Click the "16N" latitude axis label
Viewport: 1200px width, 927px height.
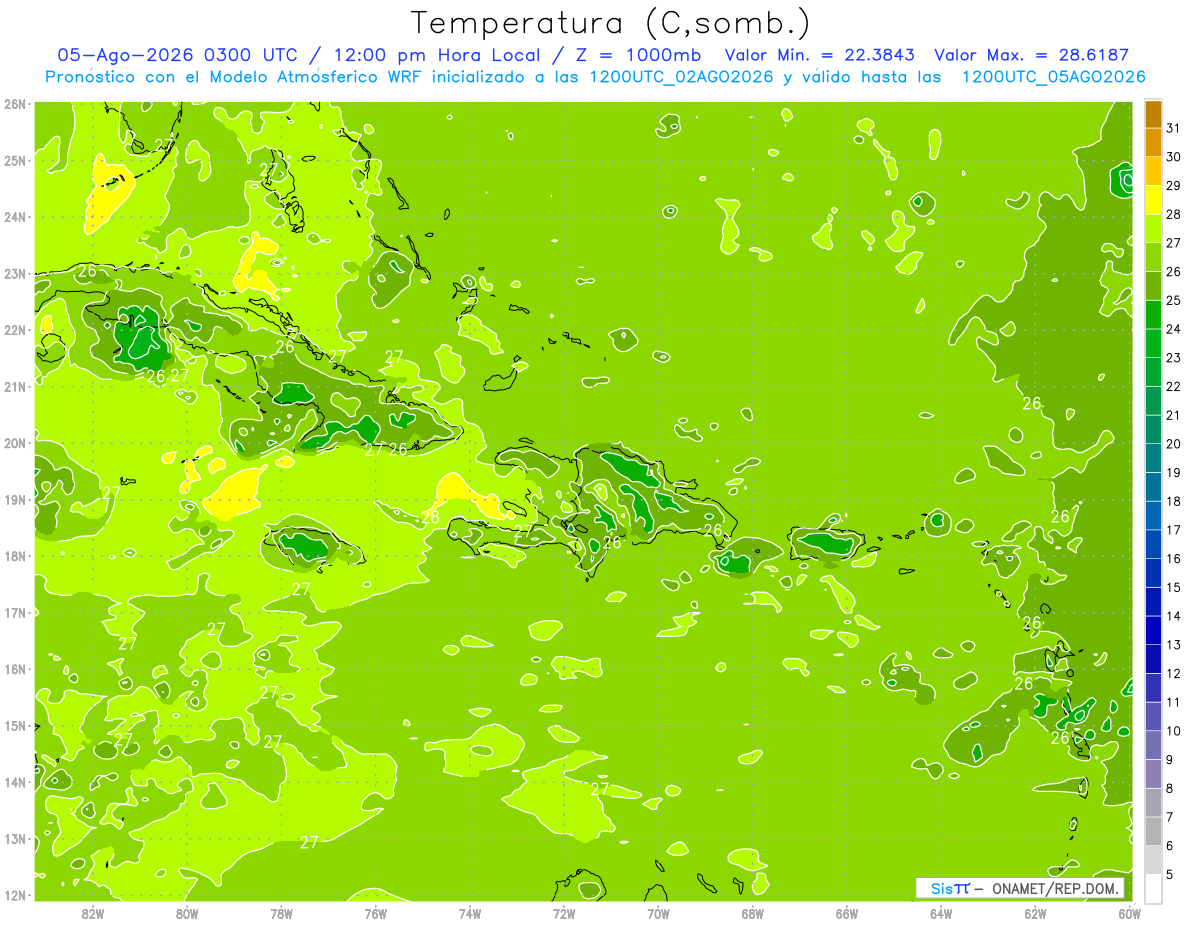coord(15,669)
